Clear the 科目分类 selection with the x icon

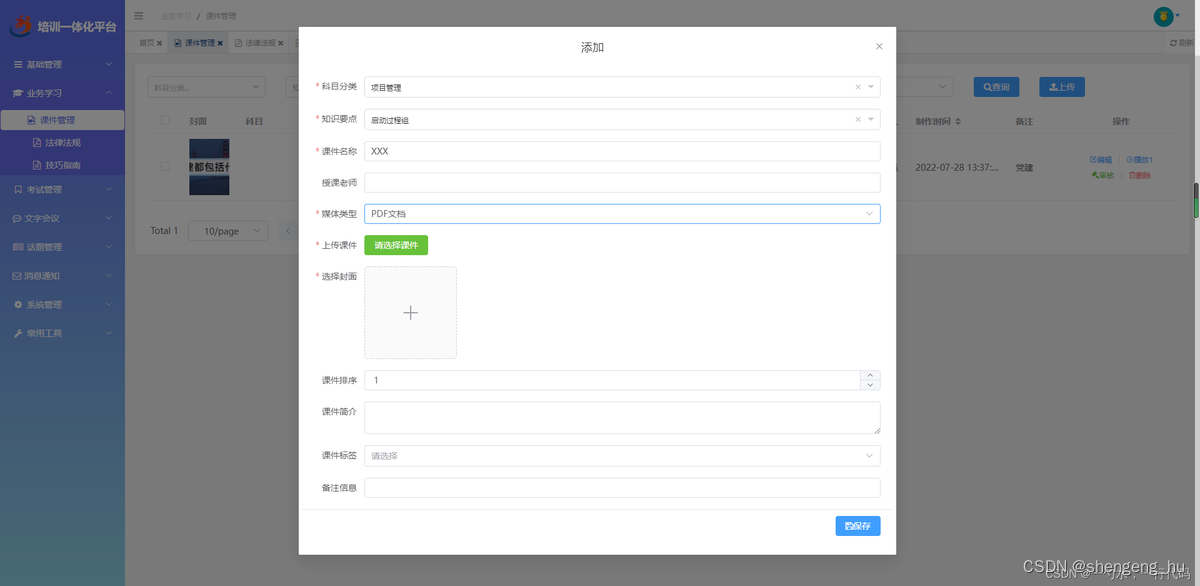point(858,88)
